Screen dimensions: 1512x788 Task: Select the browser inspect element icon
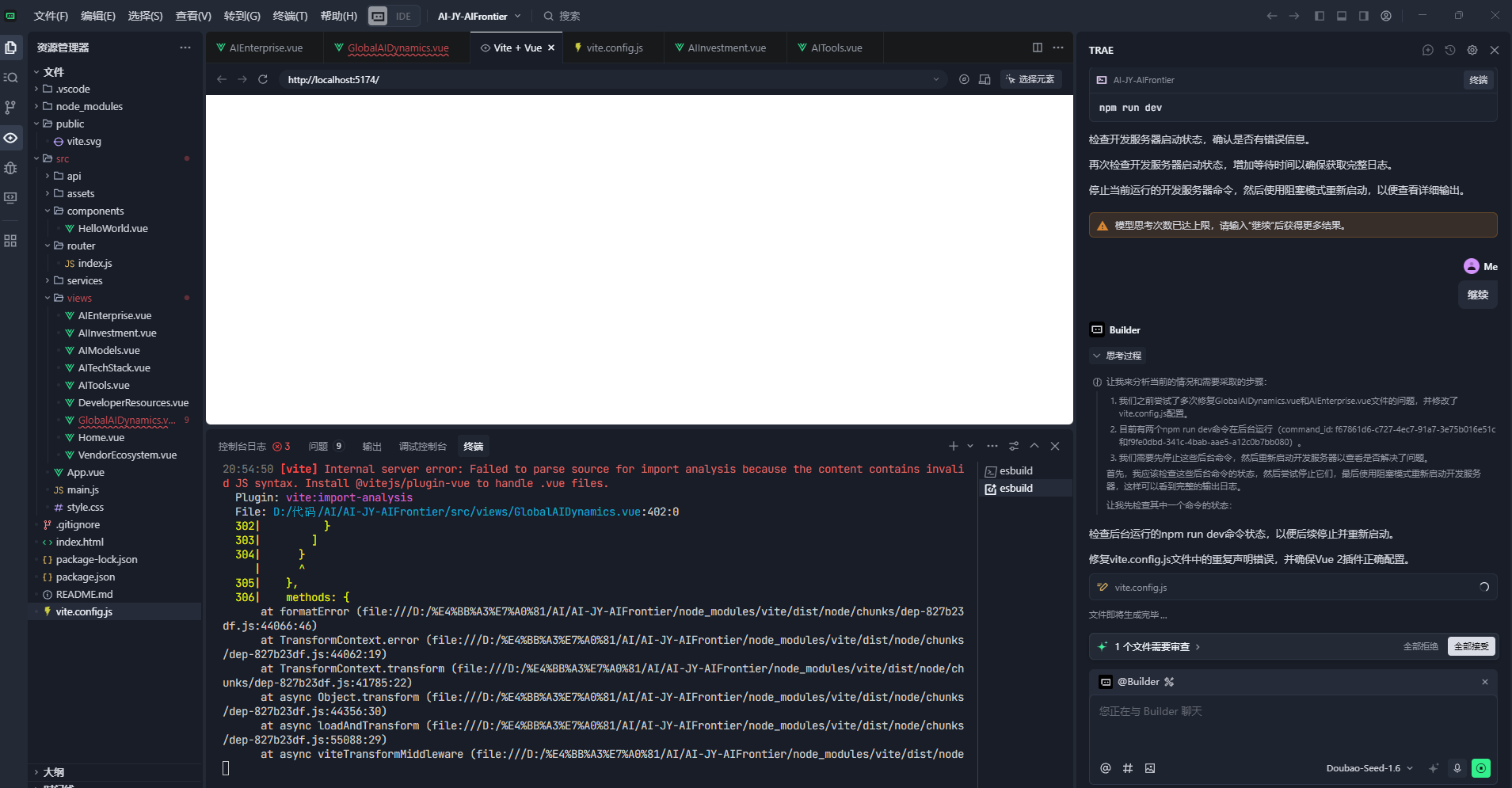point(1029,79)
